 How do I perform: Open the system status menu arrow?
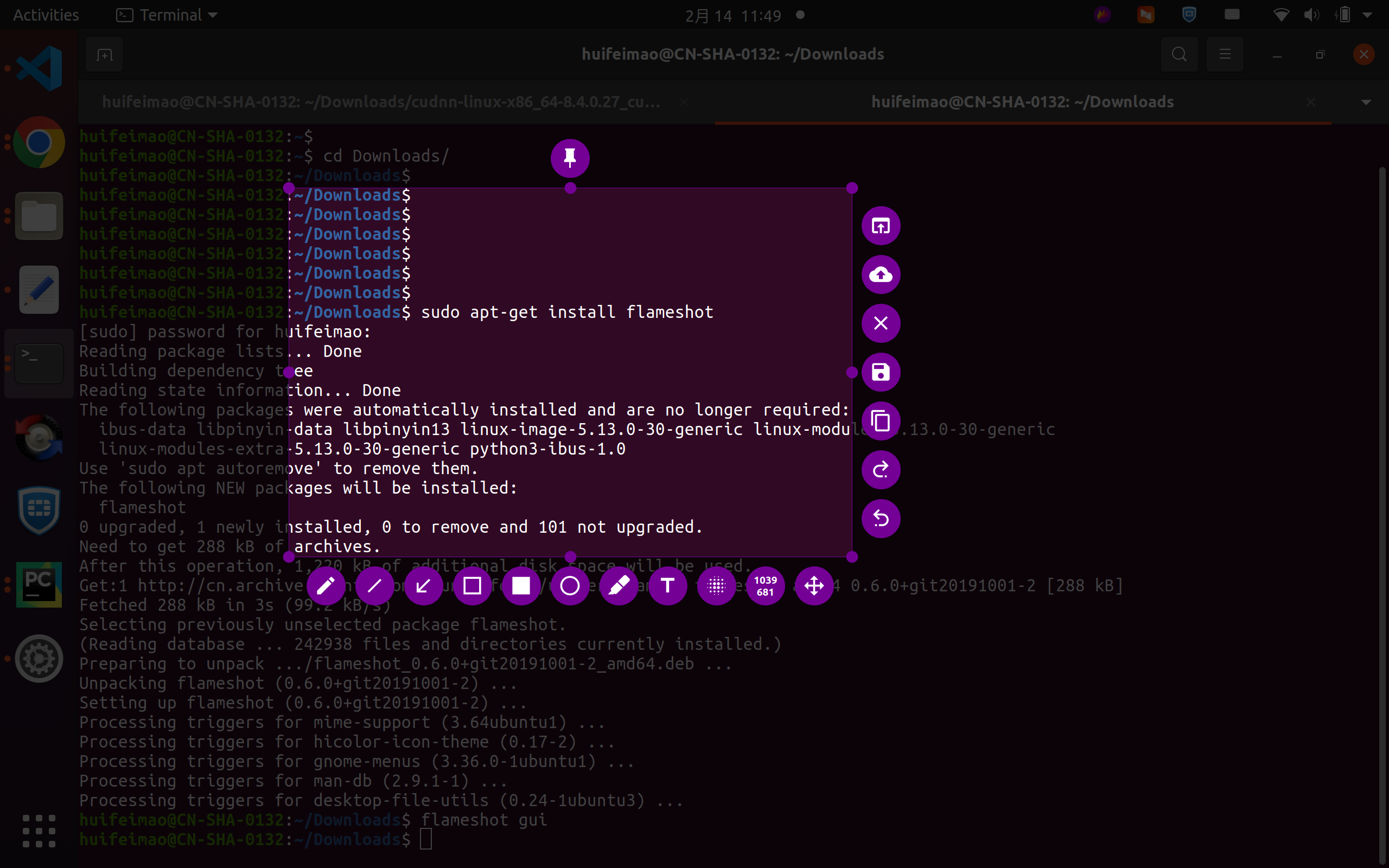click(1368, 16)
